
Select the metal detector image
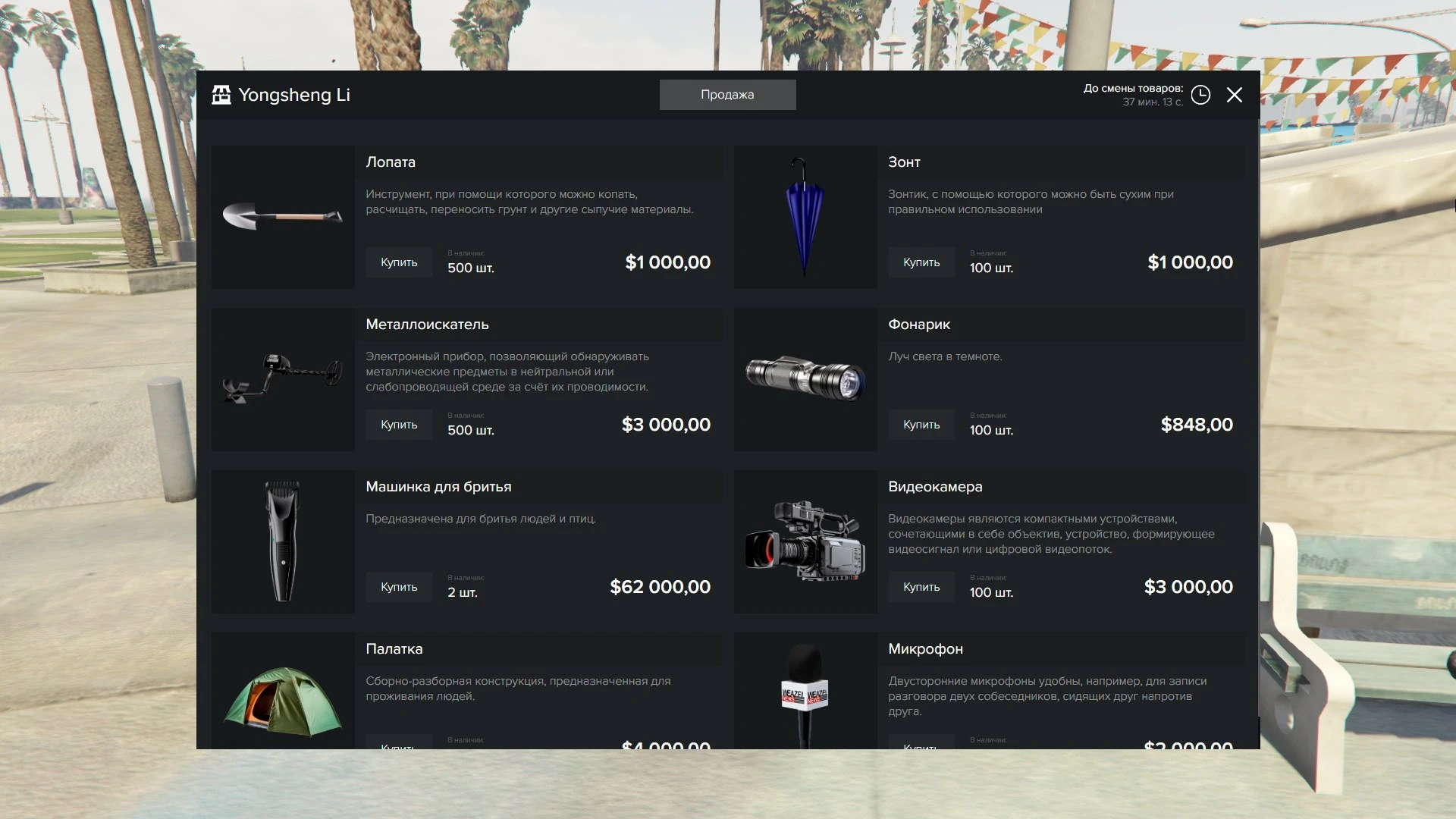point(283,379)
